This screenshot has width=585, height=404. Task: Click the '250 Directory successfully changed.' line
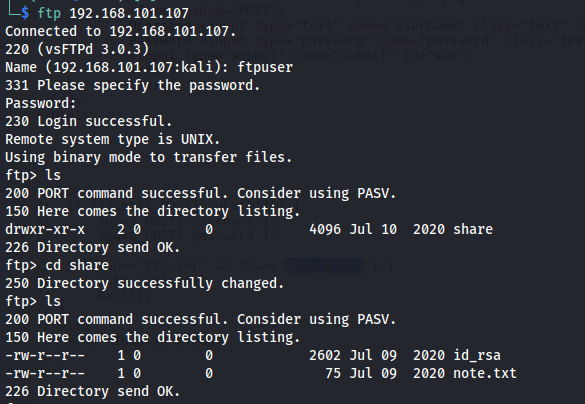coord(145,284)
